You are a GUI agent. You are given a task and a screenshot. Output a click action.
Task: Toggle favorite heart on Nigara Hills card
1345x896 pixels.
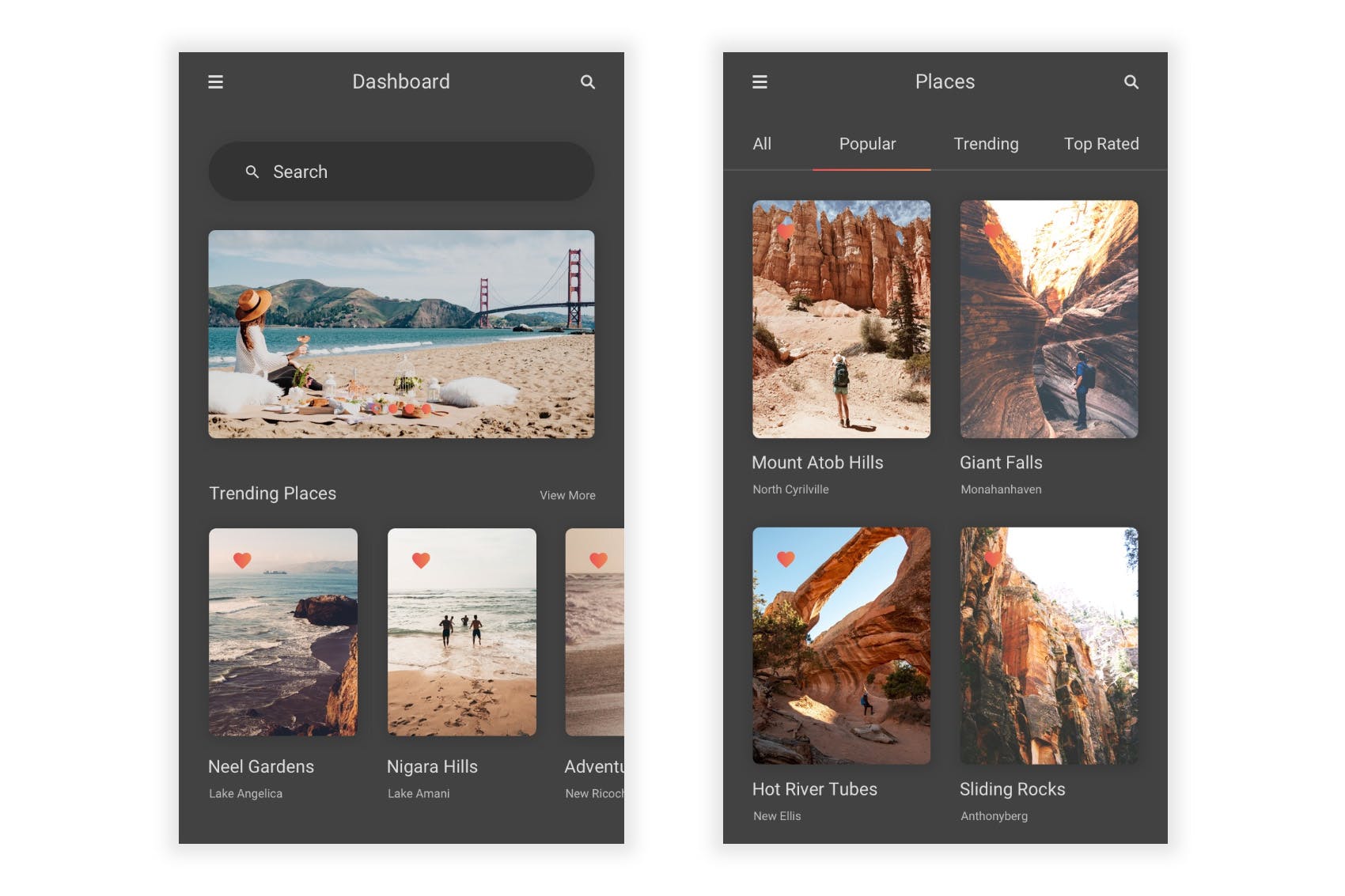pos(421,560)
